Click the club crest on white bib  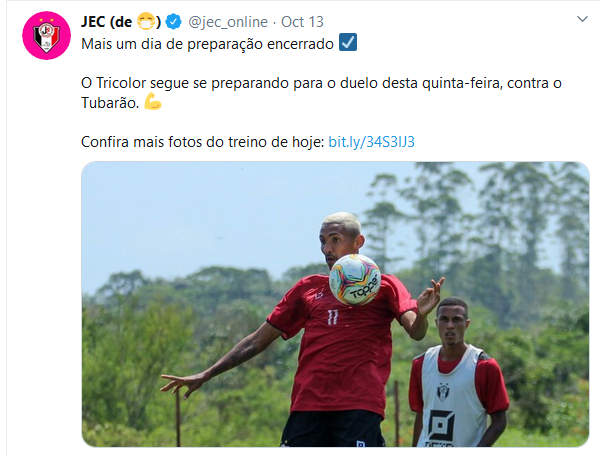point(443,392)
